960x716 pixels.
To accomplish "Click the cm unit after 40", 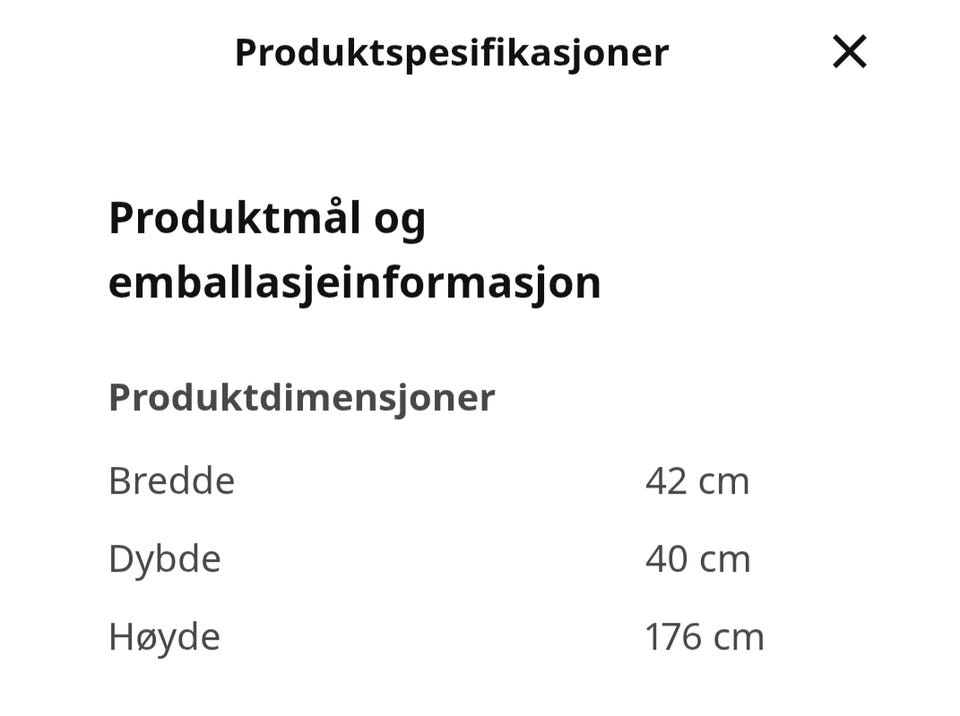I will (725, 562).
